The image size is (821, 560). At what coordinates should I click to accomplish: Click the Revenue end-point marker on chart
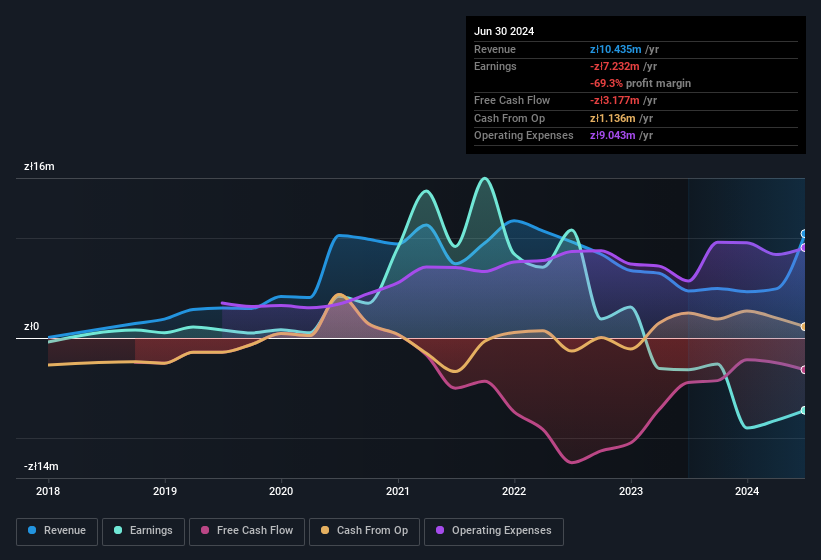click(804, 234)
